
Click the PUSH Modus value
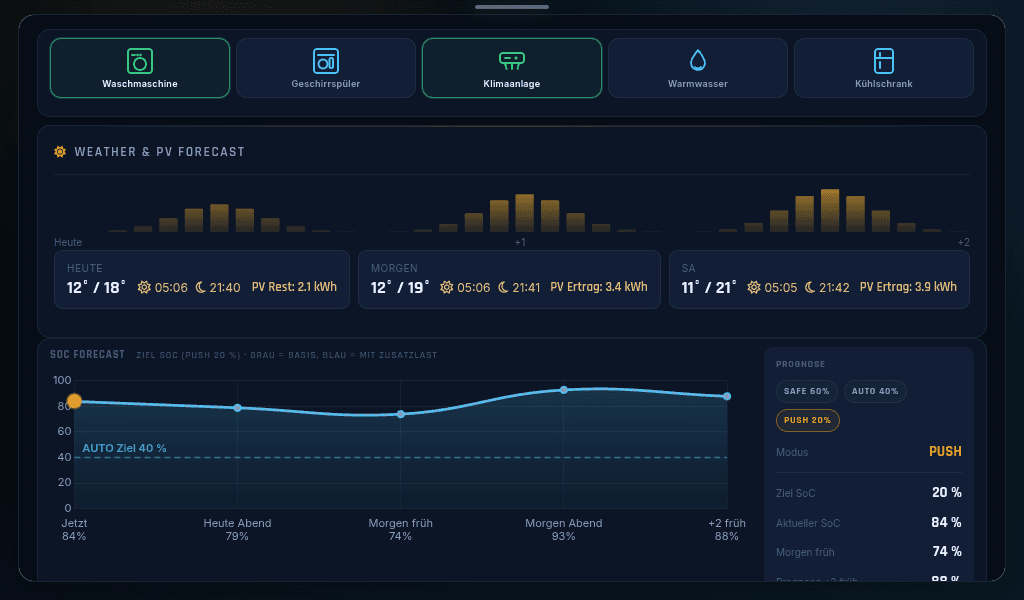(x=945, y=451)
